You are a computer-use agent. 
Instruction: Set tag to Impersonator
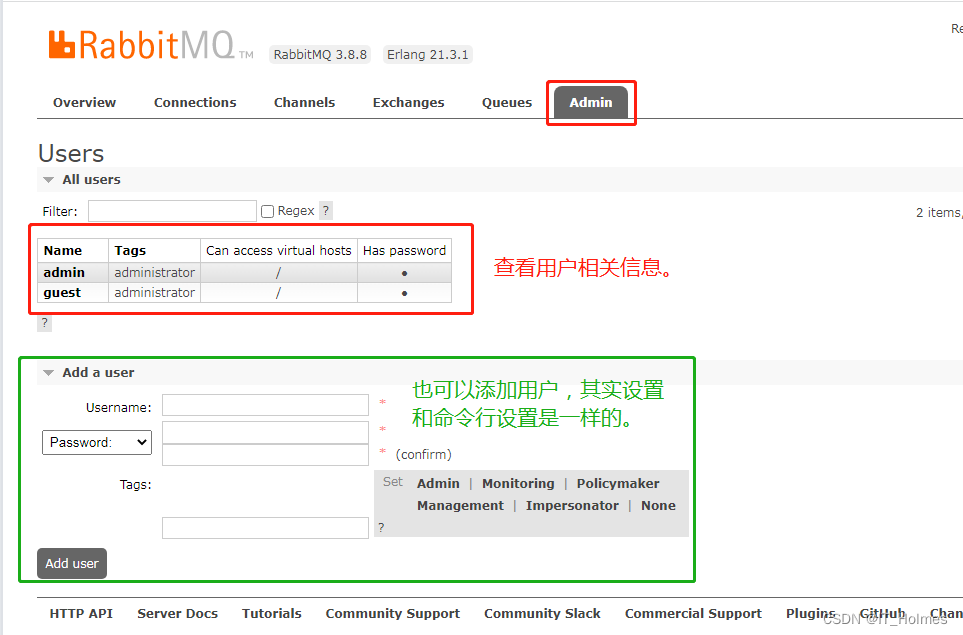click(572, 505)
